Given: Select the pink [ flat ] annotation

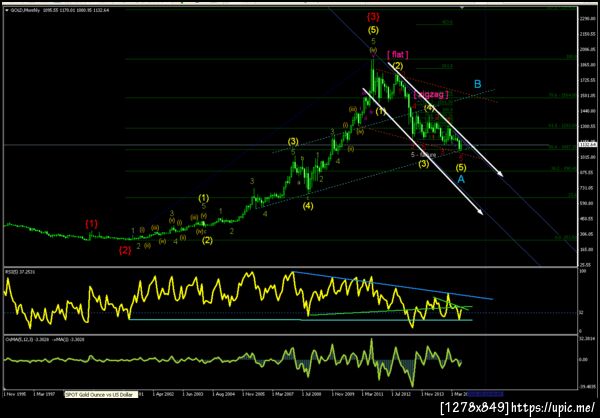Looking at the screenshot, I should (x=398, y=56).
